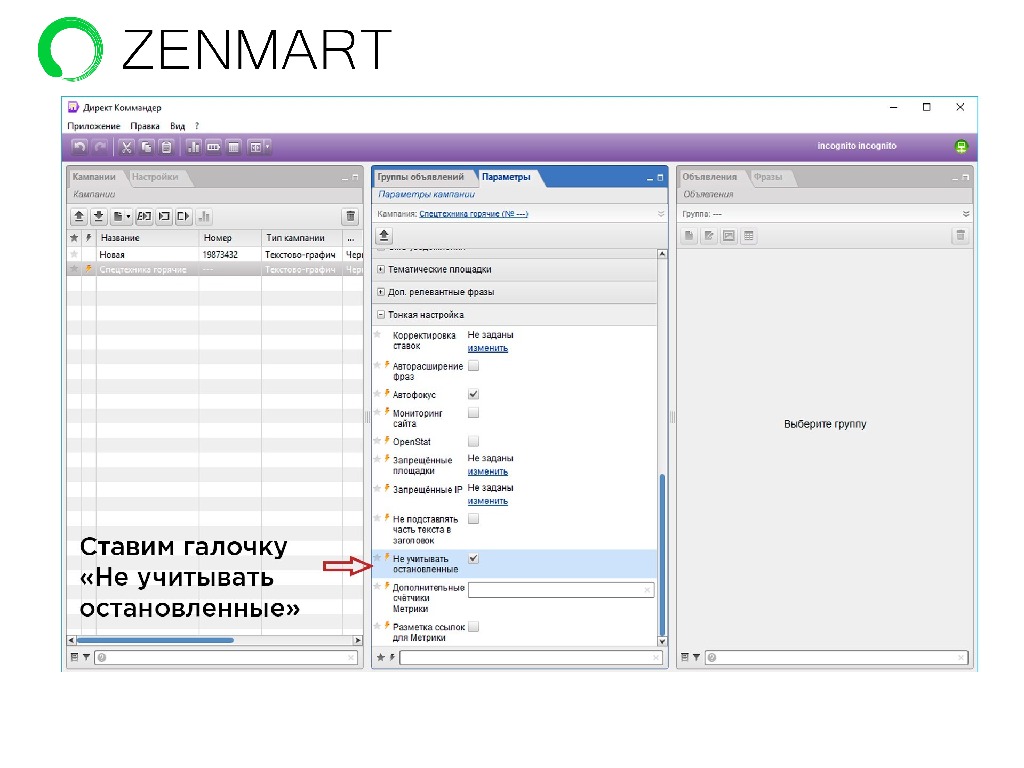The image size is (1024, 768).
Task: Click the green connection status icon
Action: pos(961,146)
